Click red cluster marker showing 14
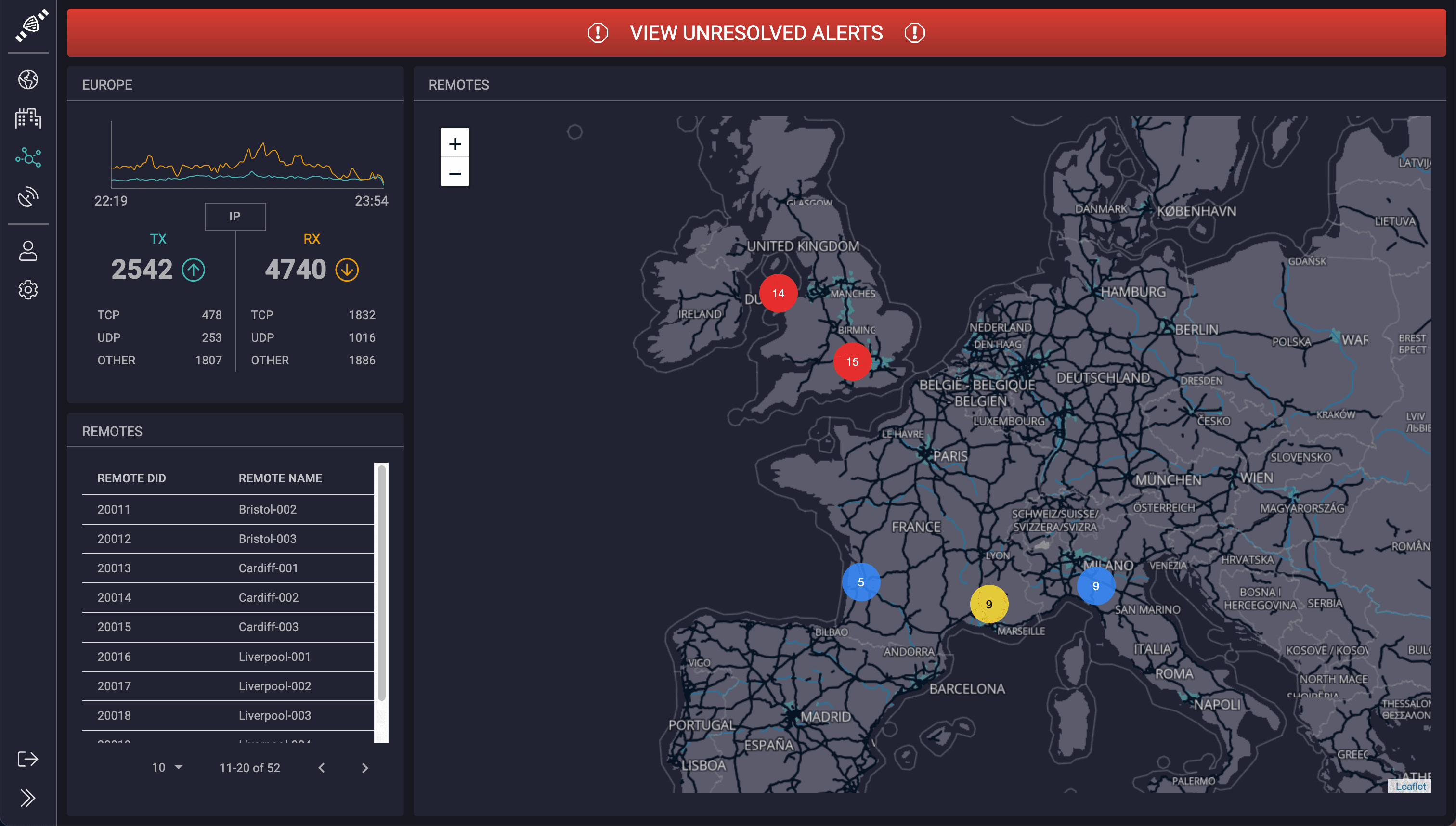 click(778, 293)
